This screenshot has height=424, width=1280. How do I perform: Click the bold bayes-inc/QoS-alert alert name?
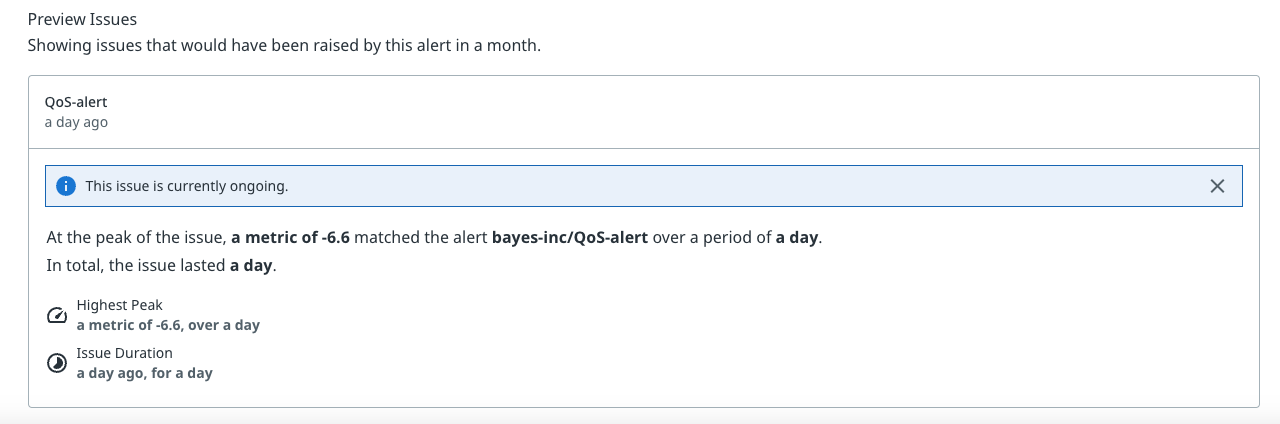tap(570, 238)
